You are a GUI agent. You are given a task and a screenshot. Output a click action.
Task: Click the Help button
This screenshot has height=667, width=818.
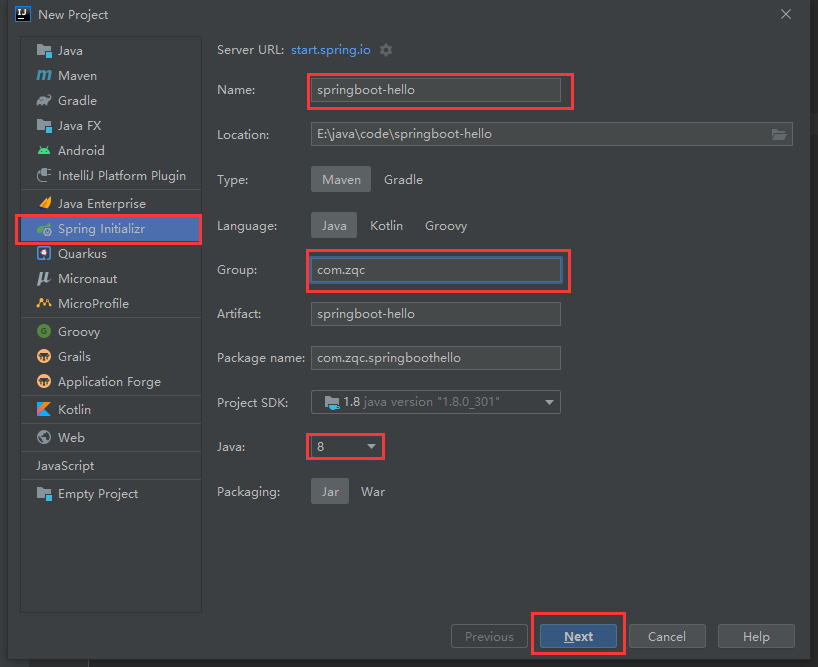pyautogui.click(x=756, y=636)
